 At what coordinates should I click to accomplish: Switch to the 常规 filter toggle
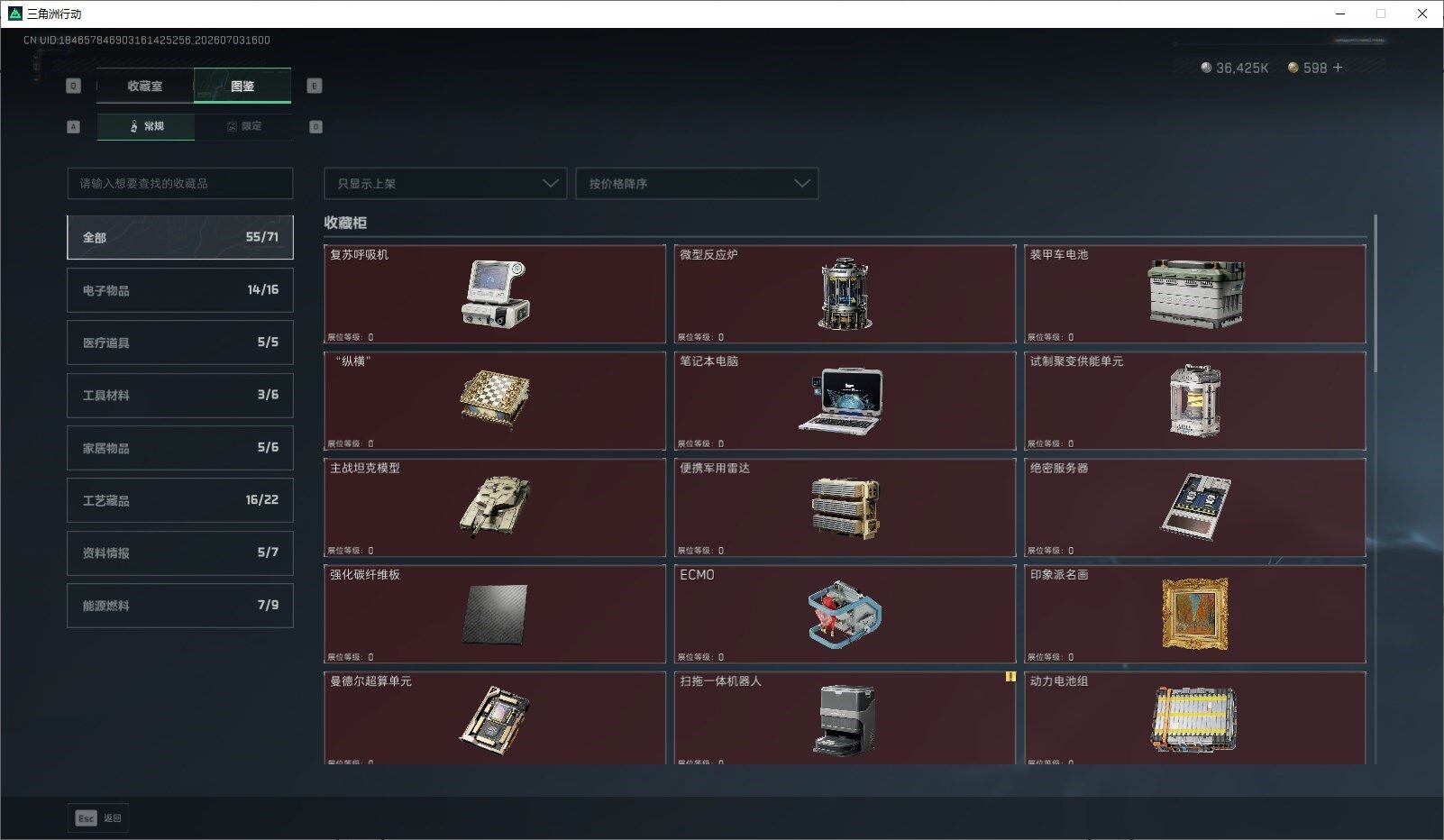[x=146, y=126]
